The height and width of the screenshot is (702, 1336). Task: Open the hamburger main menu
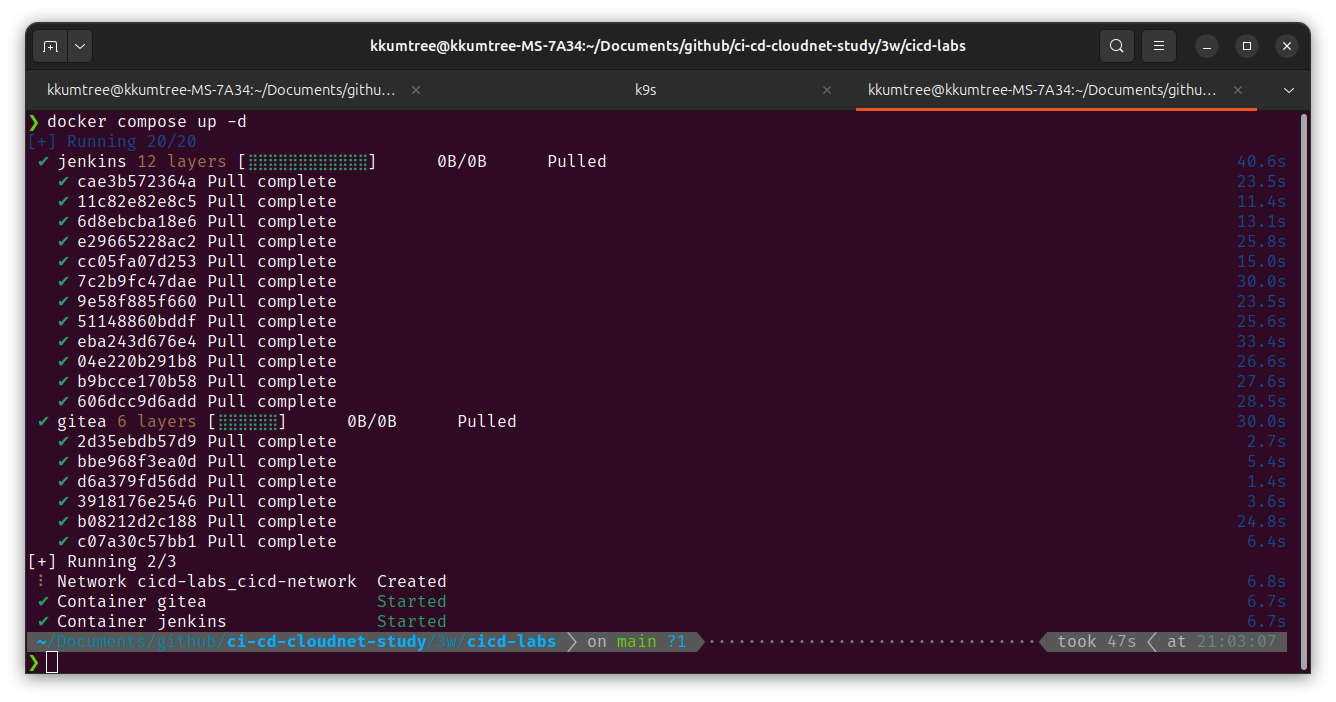coord(1158,46)
